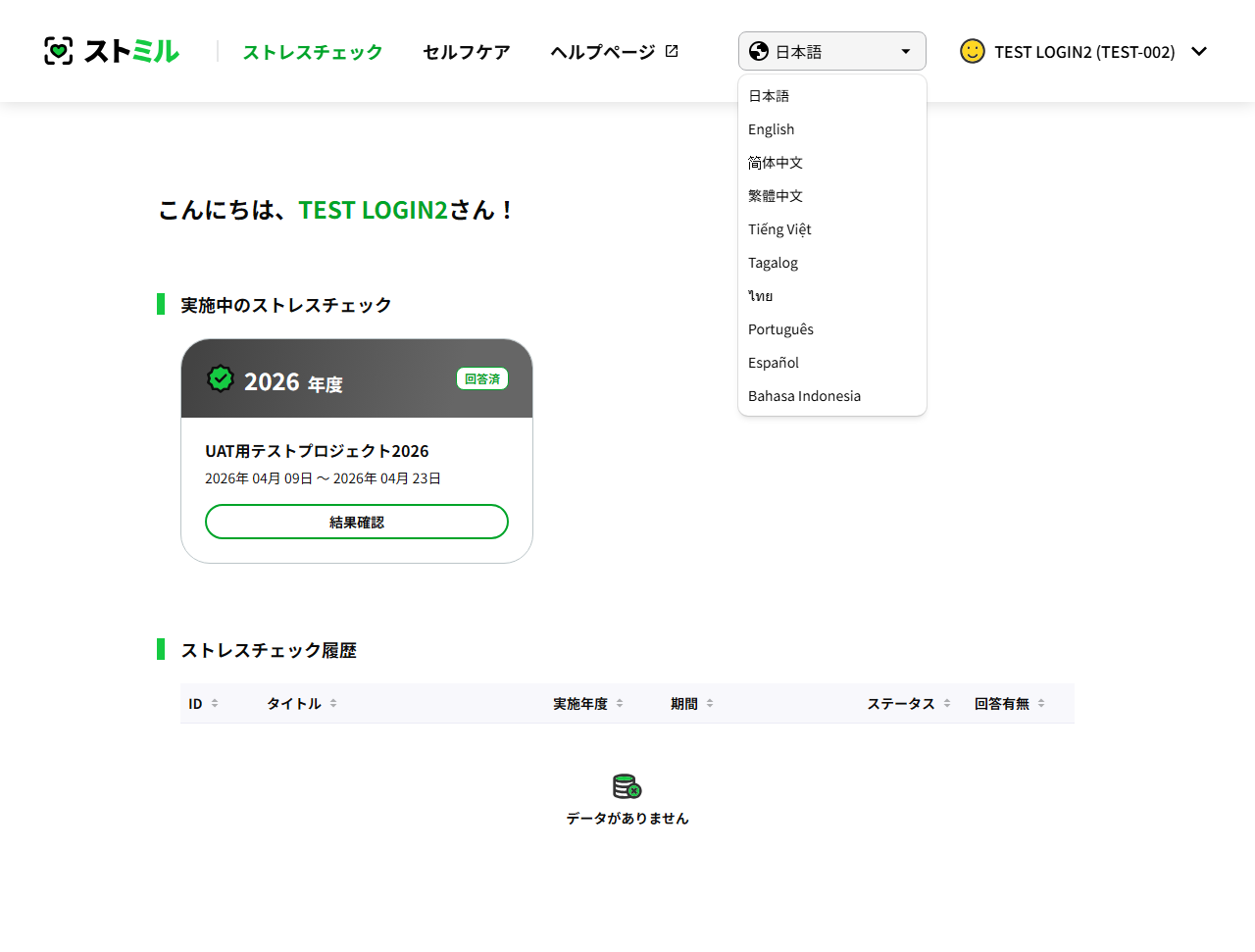Screen dimensions: 1255x952
Task: Open the ストレスチェック navigation menu item
Action: pos(312,51)
